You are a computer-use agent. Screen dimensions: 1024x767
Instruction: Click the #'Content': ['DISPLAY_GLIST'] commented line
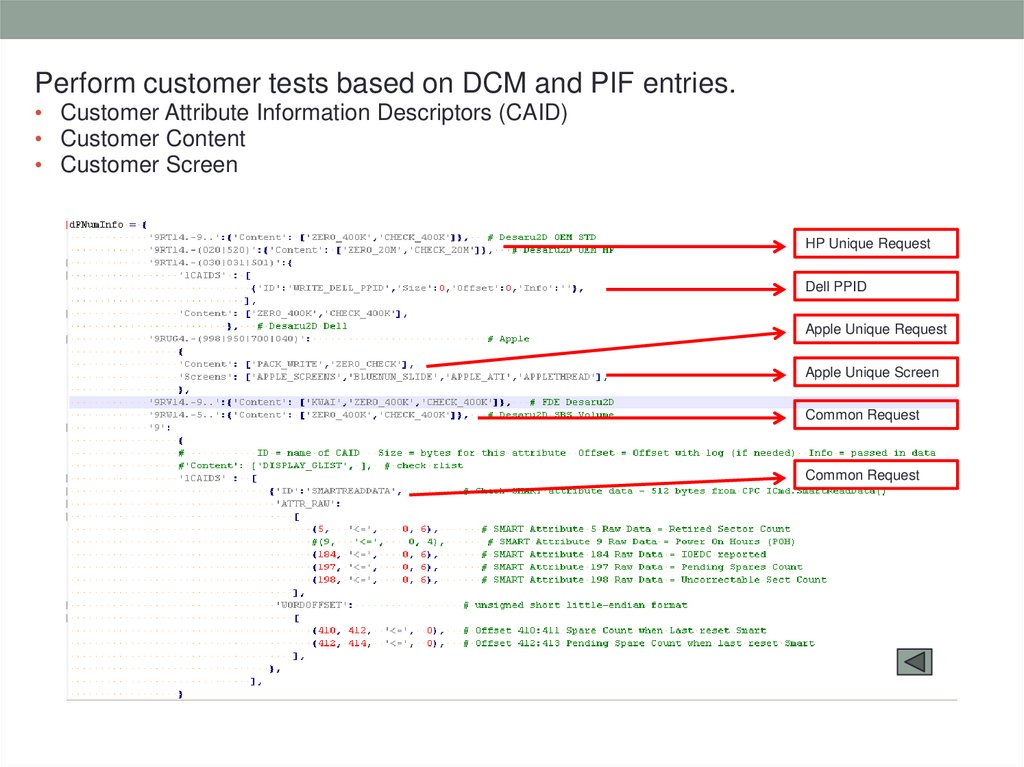[321, 465]
